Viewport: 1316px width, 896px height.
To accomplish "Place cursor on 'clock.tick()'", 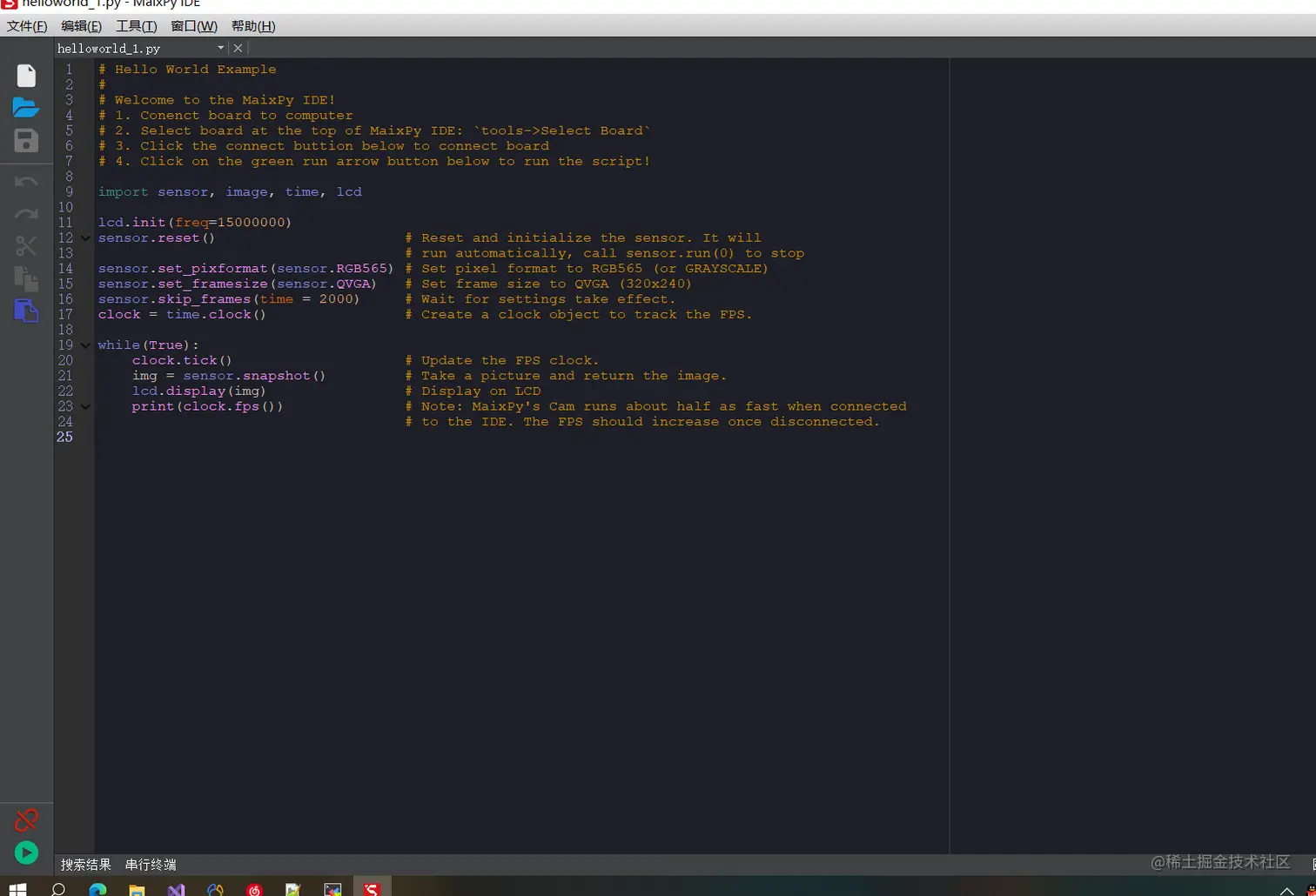I will (x=182, y=361).
